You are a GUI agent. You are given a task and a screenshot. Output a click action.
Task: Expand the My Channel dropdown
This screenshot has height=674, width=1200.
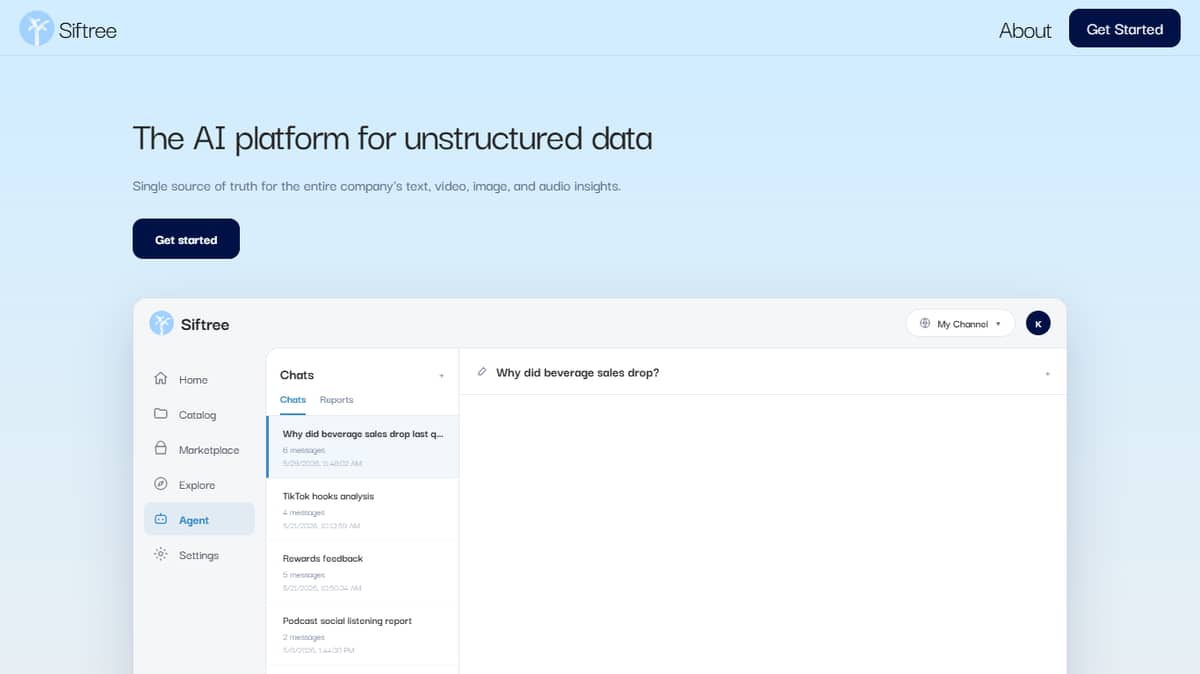click(x=960, y=323)
